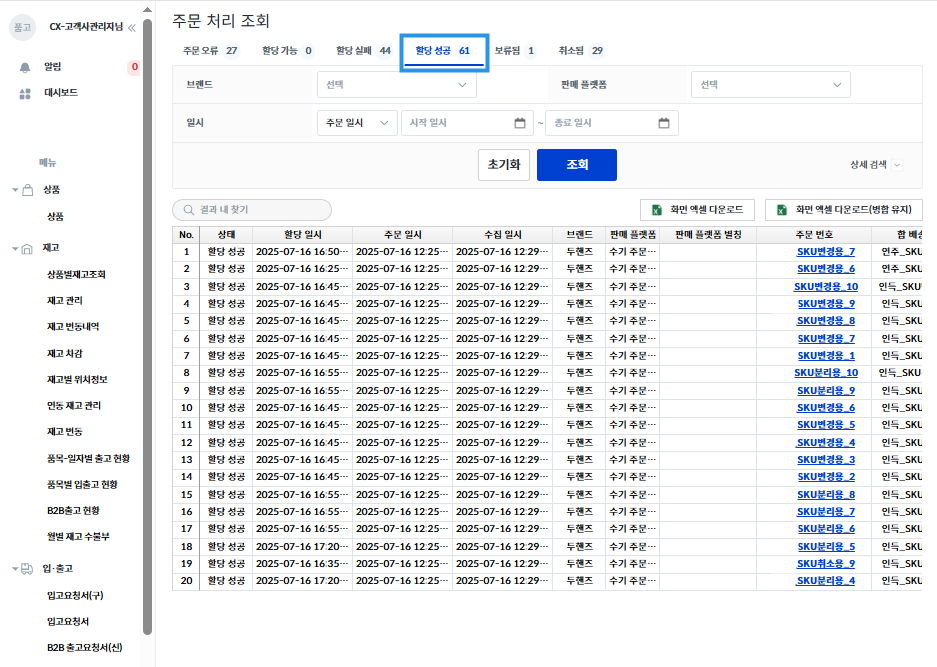The height and width of the screenshot is (667, 937).
Task: Expand 상세 검색 advanced search
Action: coord(875,164)
